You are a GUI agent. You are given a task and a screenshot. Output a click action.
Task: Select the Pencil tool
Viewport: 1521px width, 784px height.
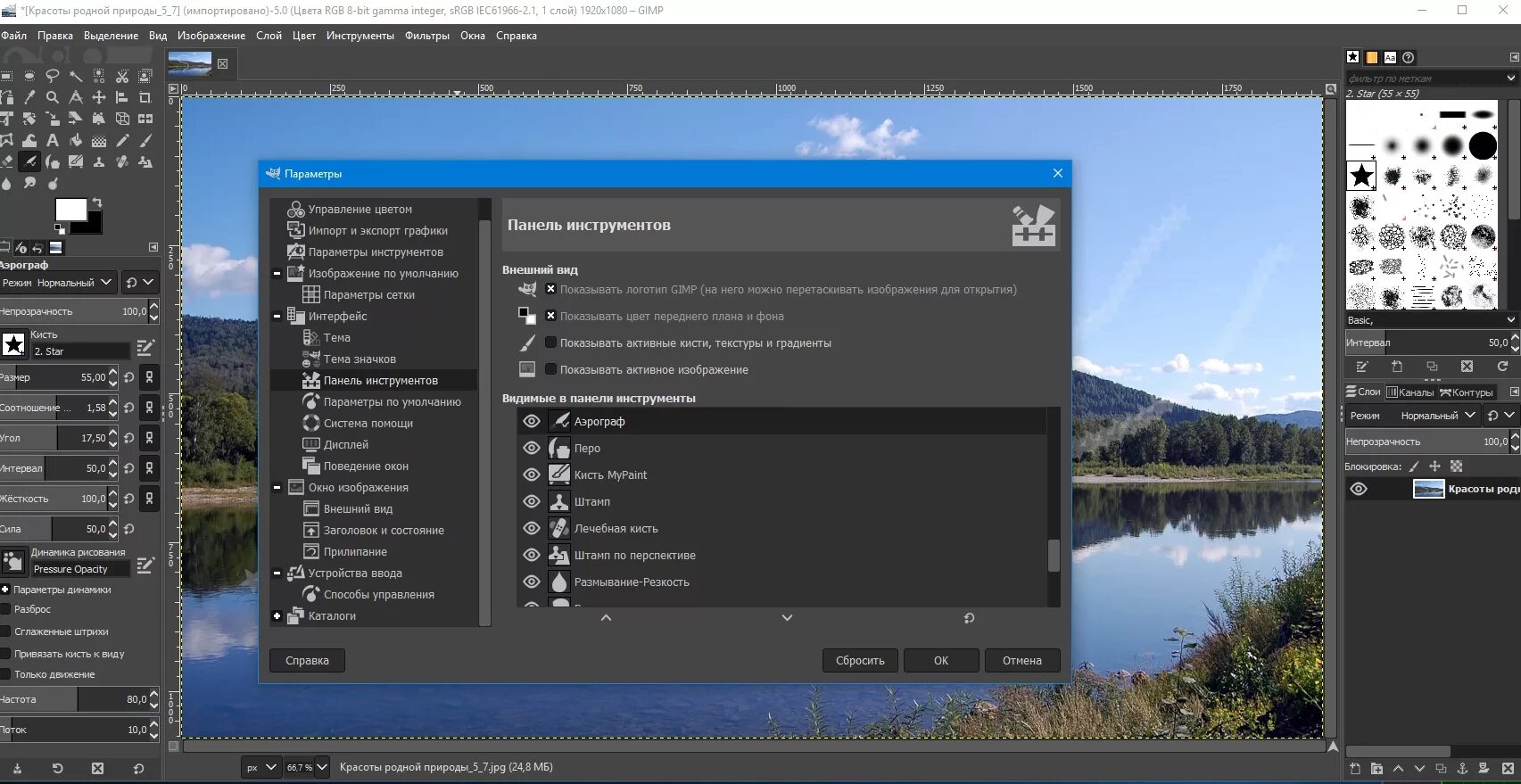coord(122,140)
